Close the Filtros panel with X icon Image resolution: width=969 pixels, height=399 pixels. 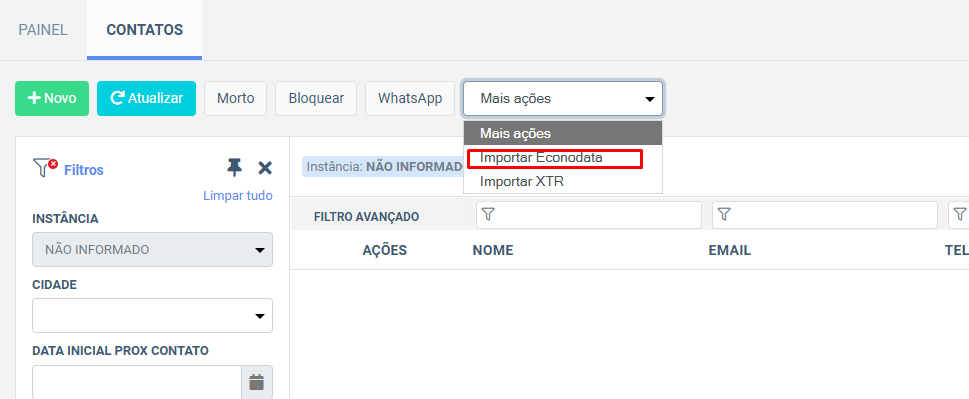[x=265, y=168]
